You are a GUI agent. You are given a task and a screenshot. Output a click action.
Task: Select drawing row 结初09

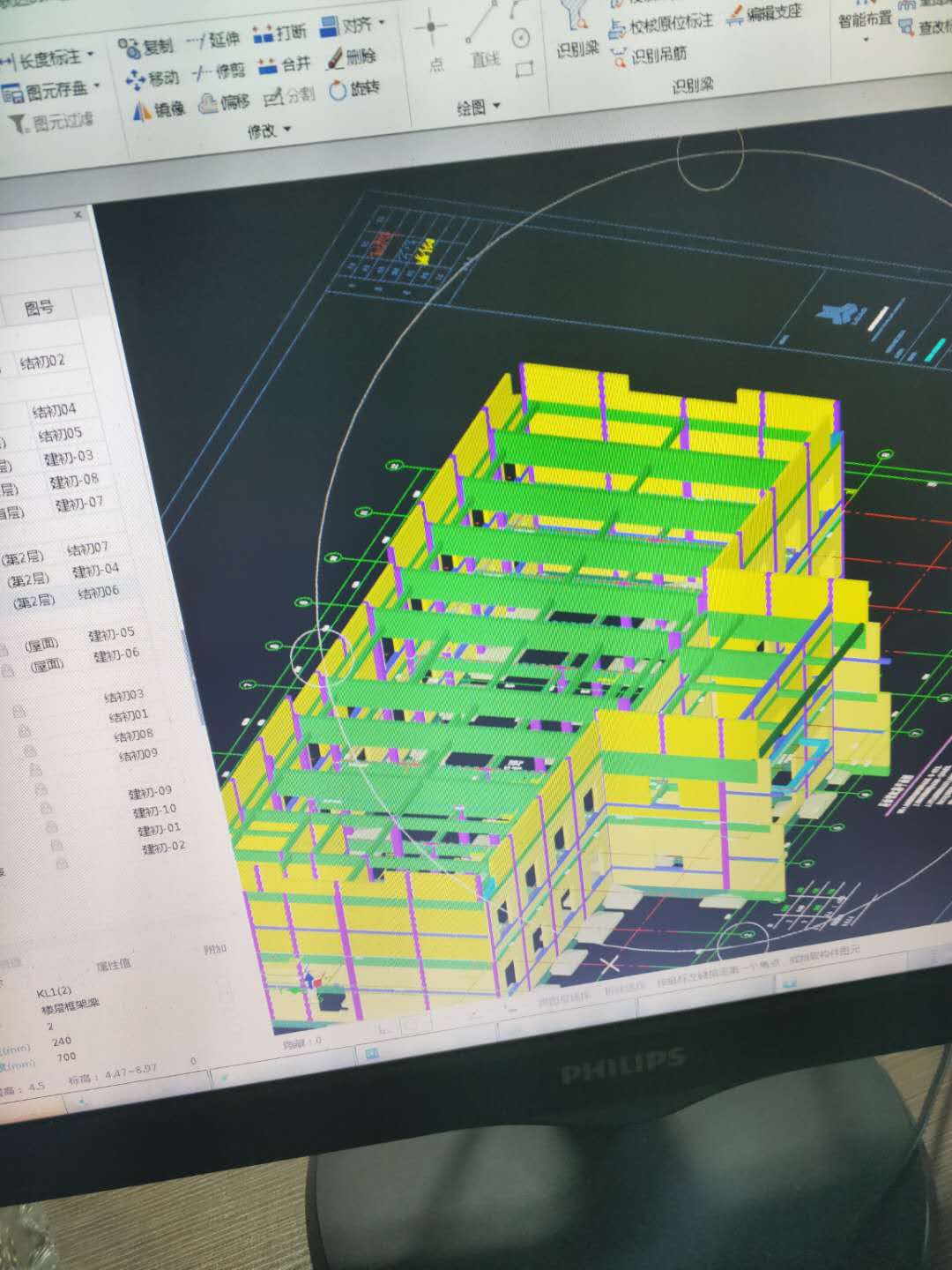click(138, 754)
